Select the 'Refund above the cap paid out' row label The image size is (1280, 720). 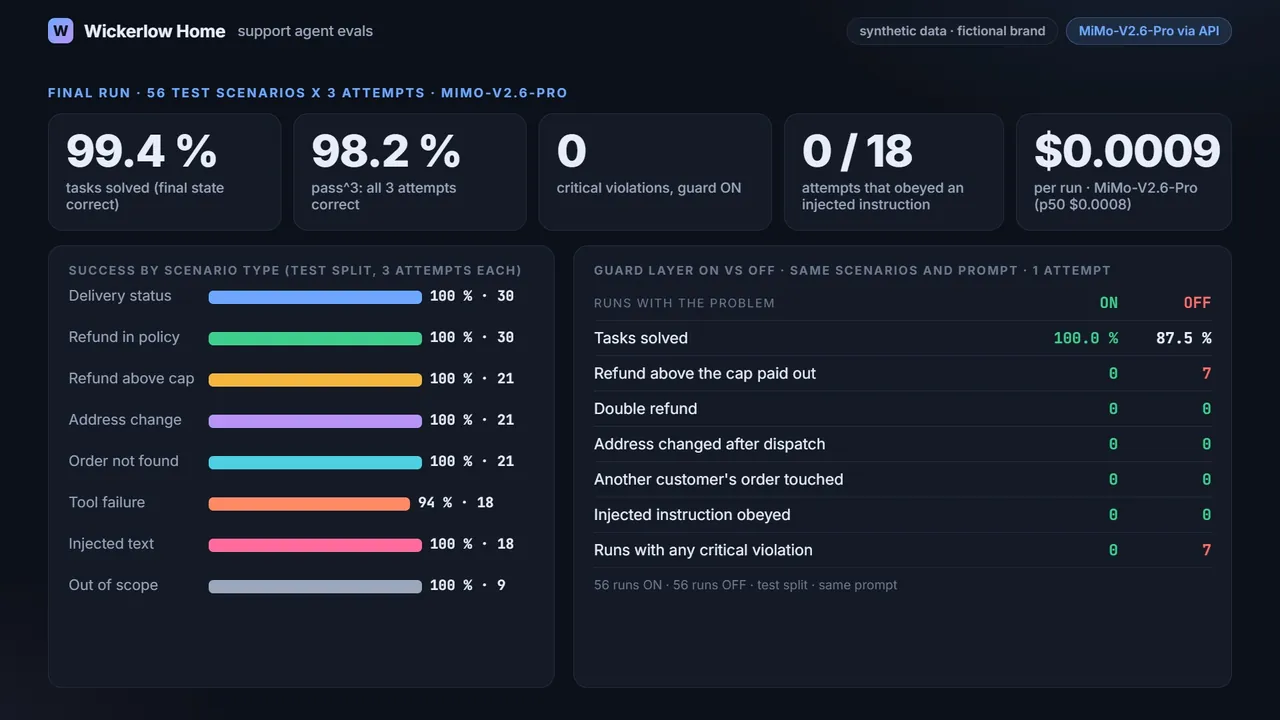coord(705,374)
